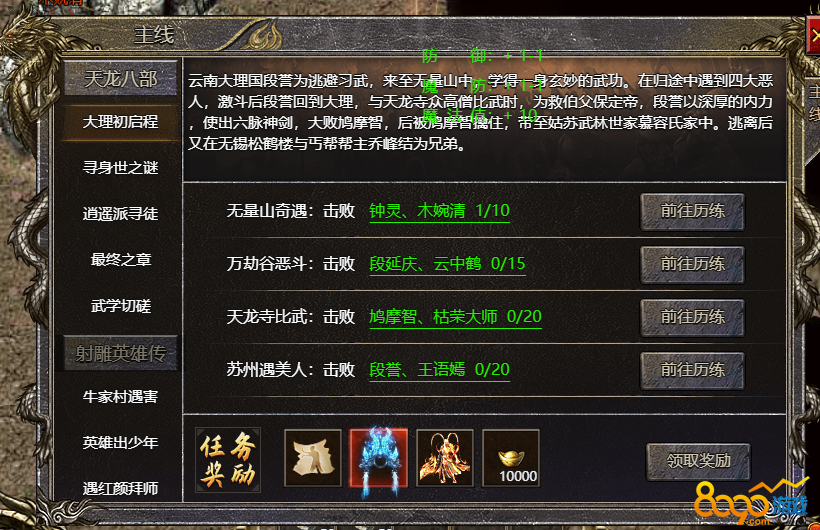The image size is (820, 530).
Task: Open the 寻身世之谜 chapter
Action: [120, 167]
